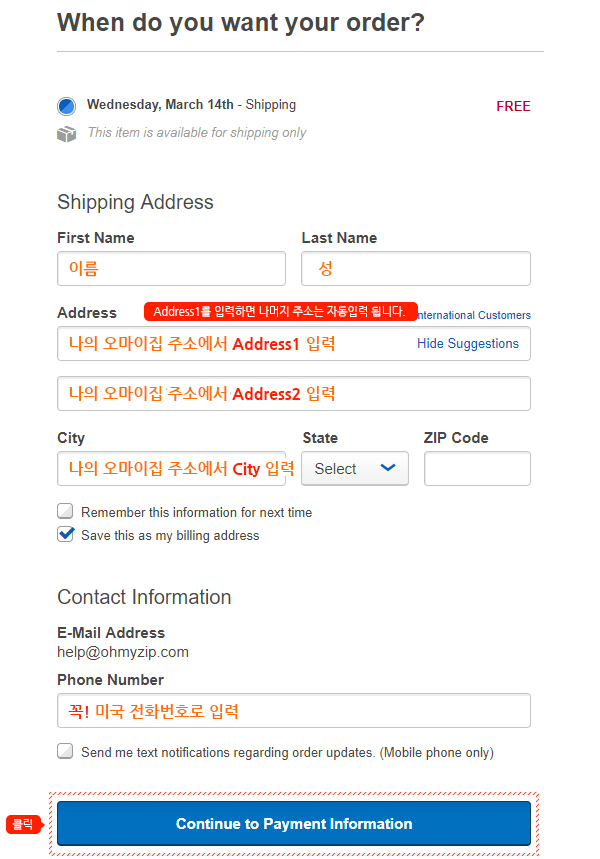Click the First Name input field
The image size is (600, 859).
171,269
